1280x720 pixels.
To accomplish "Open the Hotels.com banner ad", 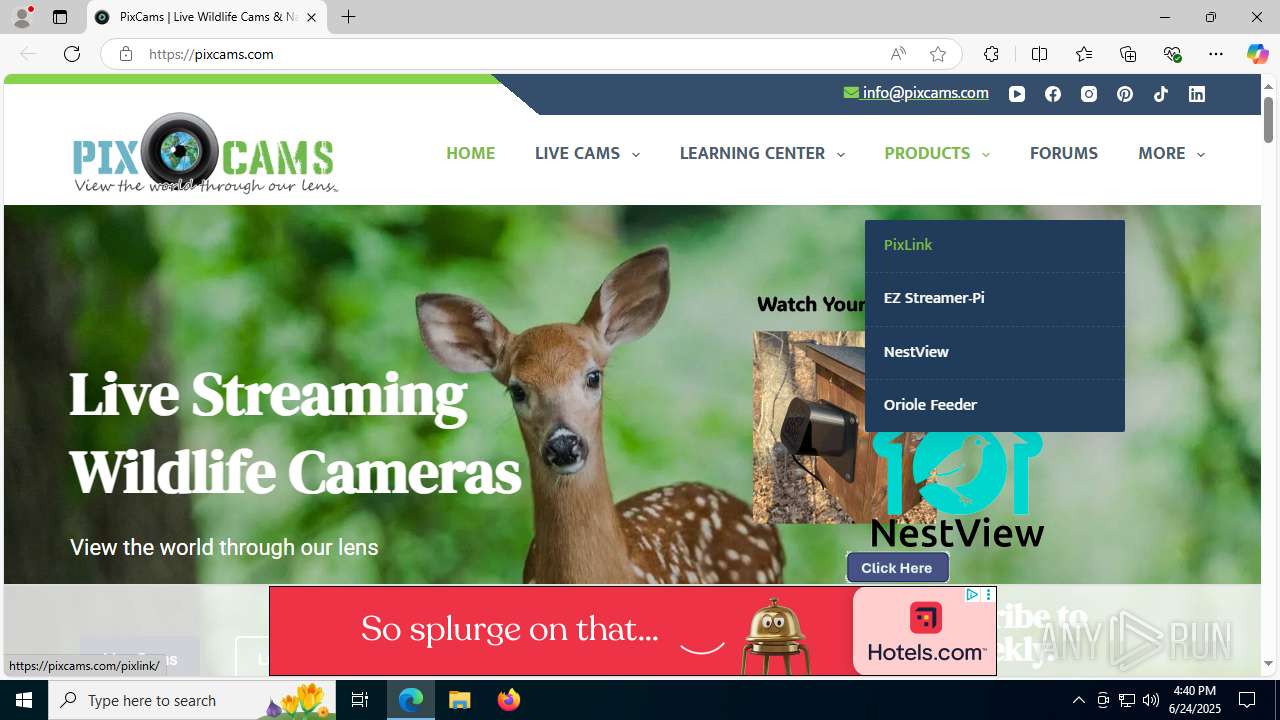I will pos(632,631).
